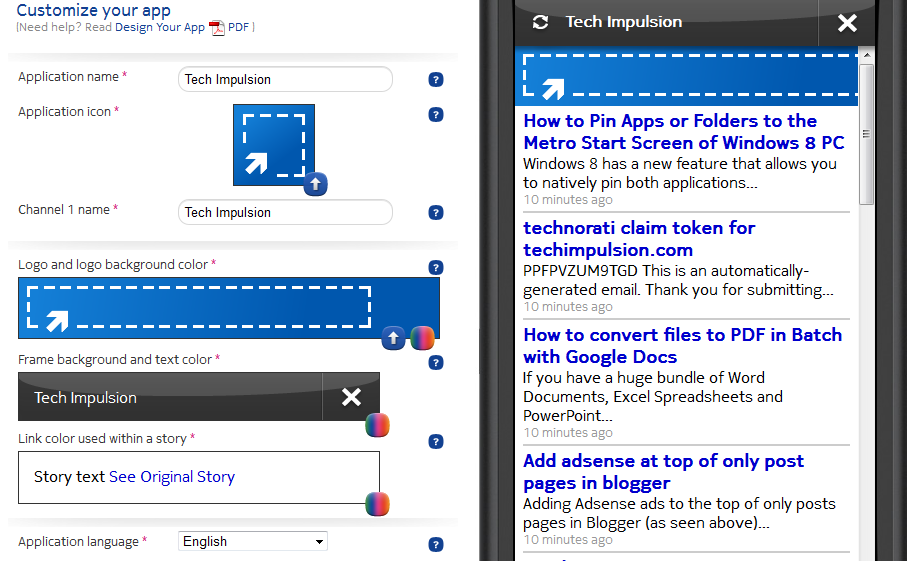Screen dimensions: 907x561
Task: Open frame background color picker
Action: (x=377, y=425)
